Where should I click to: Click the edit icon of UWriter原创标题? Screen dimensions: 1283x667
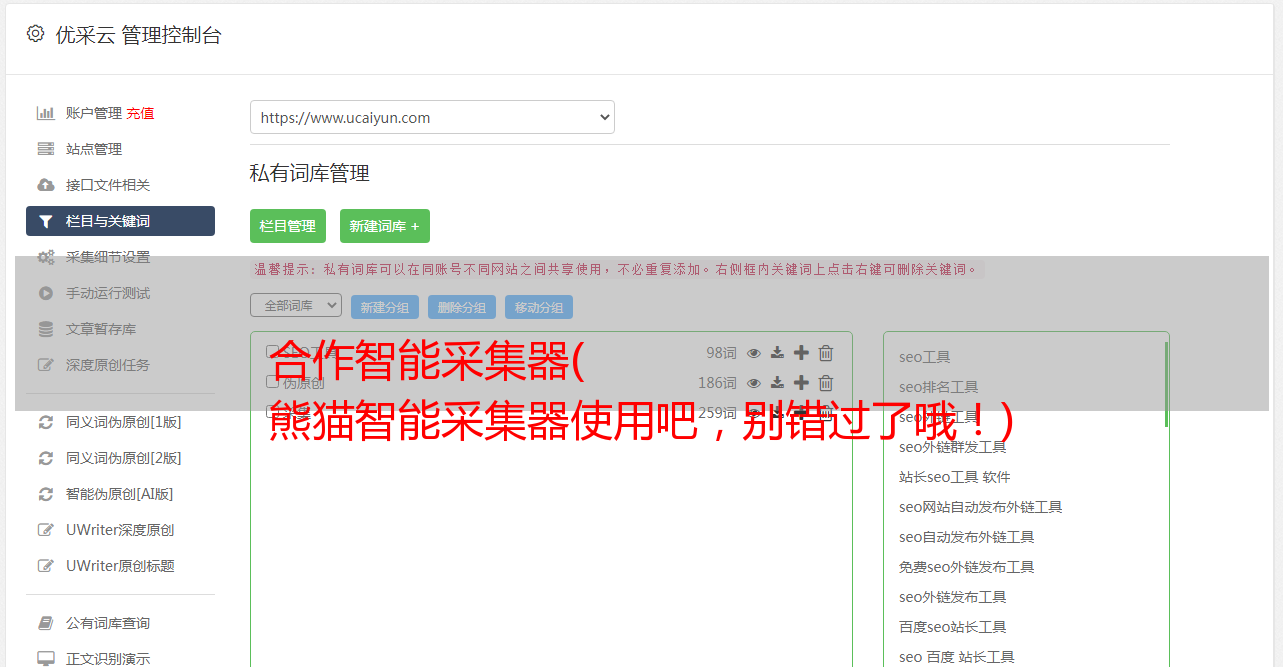coord(45,566)
